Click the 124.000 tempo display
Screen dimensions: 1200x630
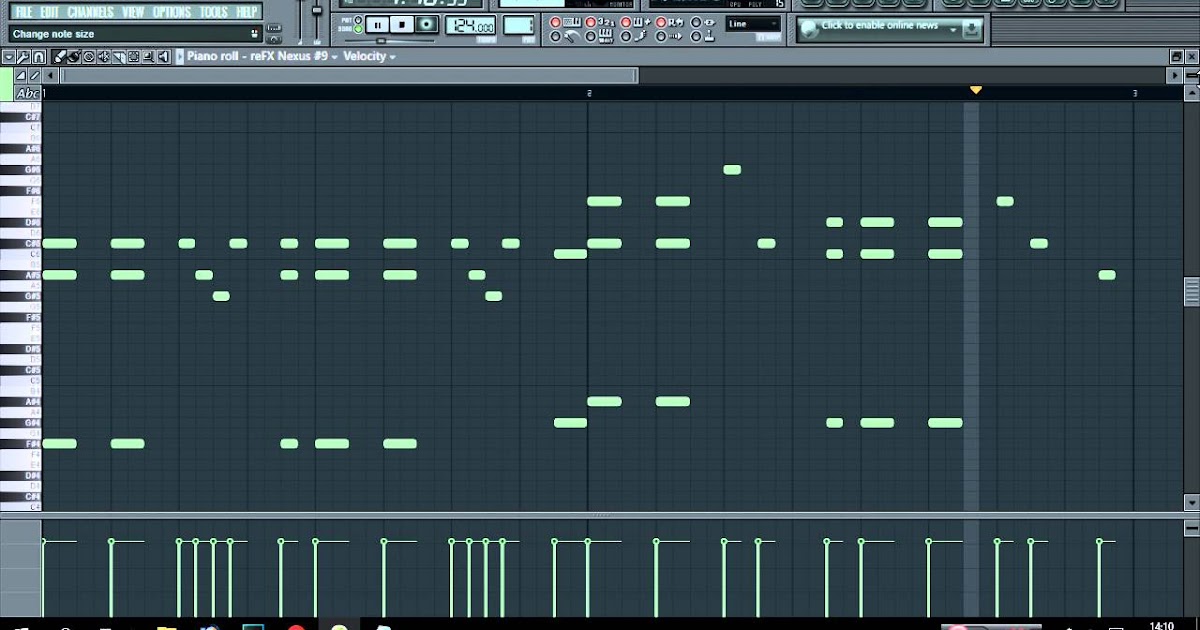pyautogui.click(x=470, y=26)
